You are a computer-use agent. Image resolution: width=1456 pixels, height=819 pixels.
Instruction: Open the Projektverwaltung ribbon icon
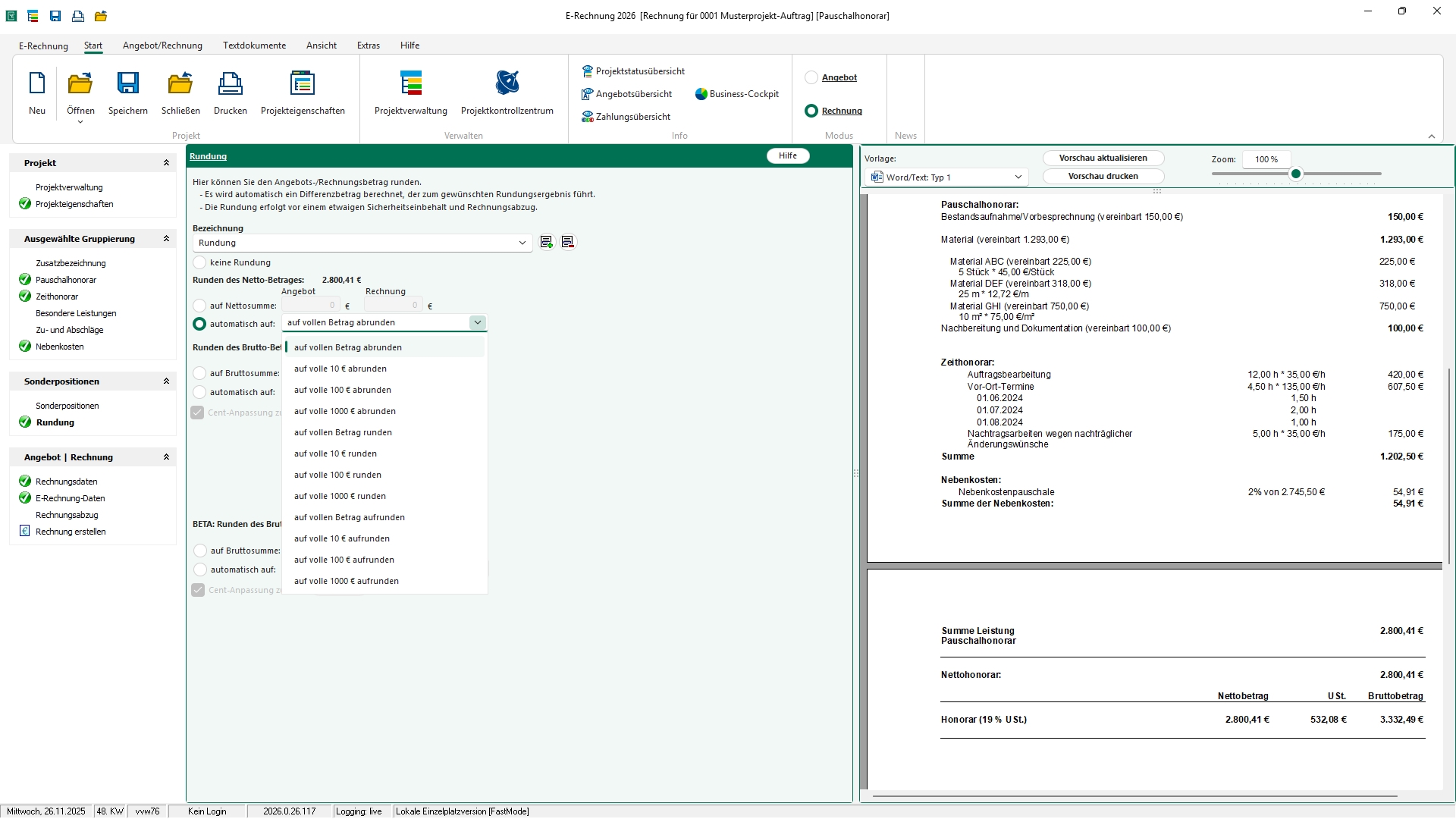pyautogui.click(x=410, y=83)
